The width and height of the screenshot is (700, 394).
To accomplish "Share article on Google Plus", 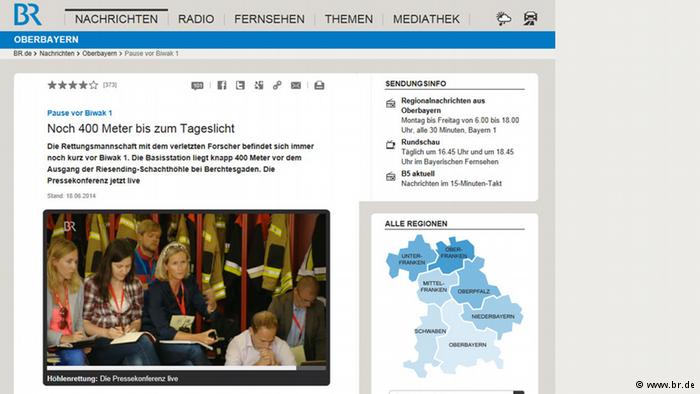I will [x=259, y=85].
